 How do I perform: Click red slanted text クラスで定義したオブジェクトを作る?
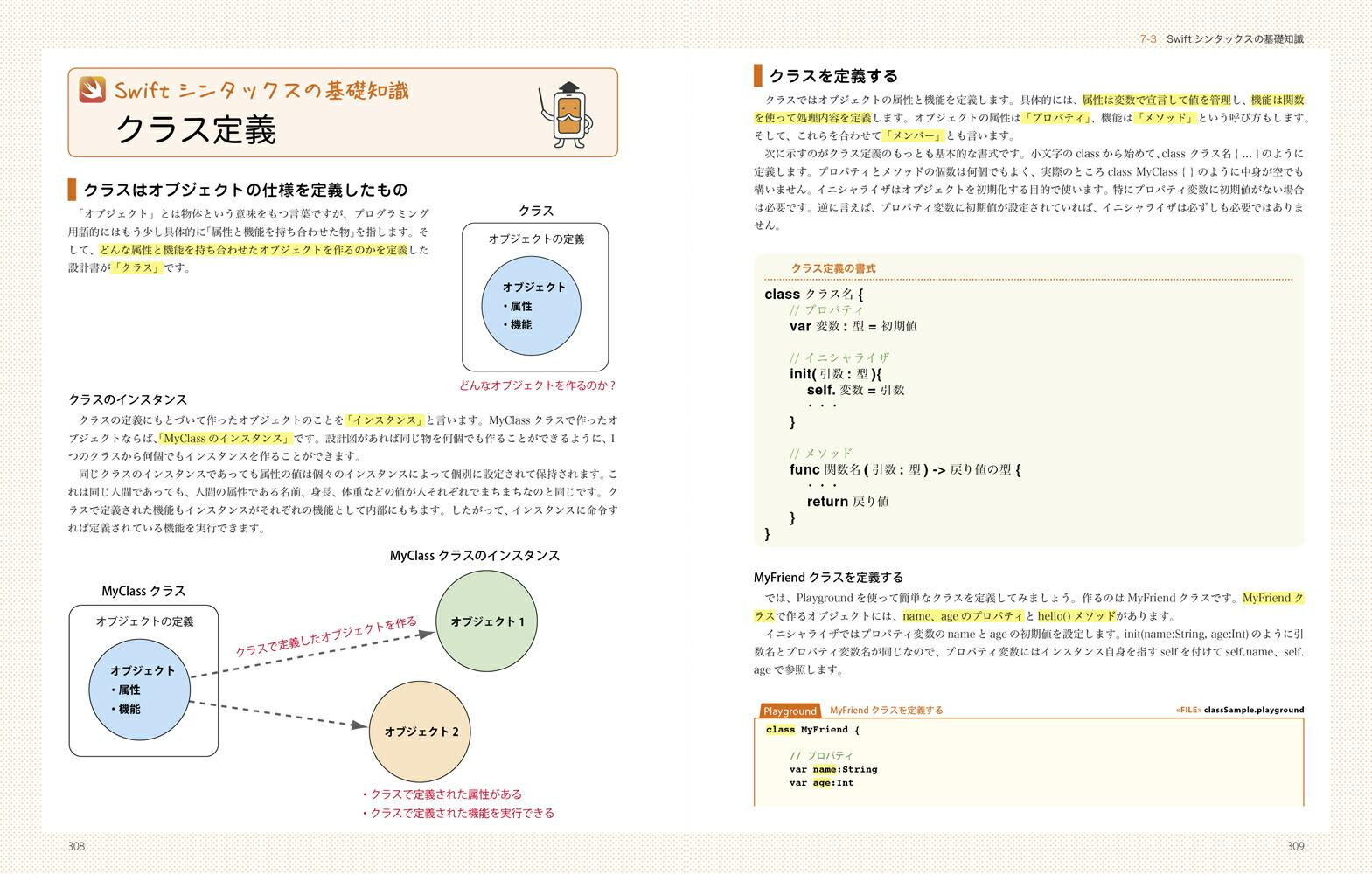(326, 637)
